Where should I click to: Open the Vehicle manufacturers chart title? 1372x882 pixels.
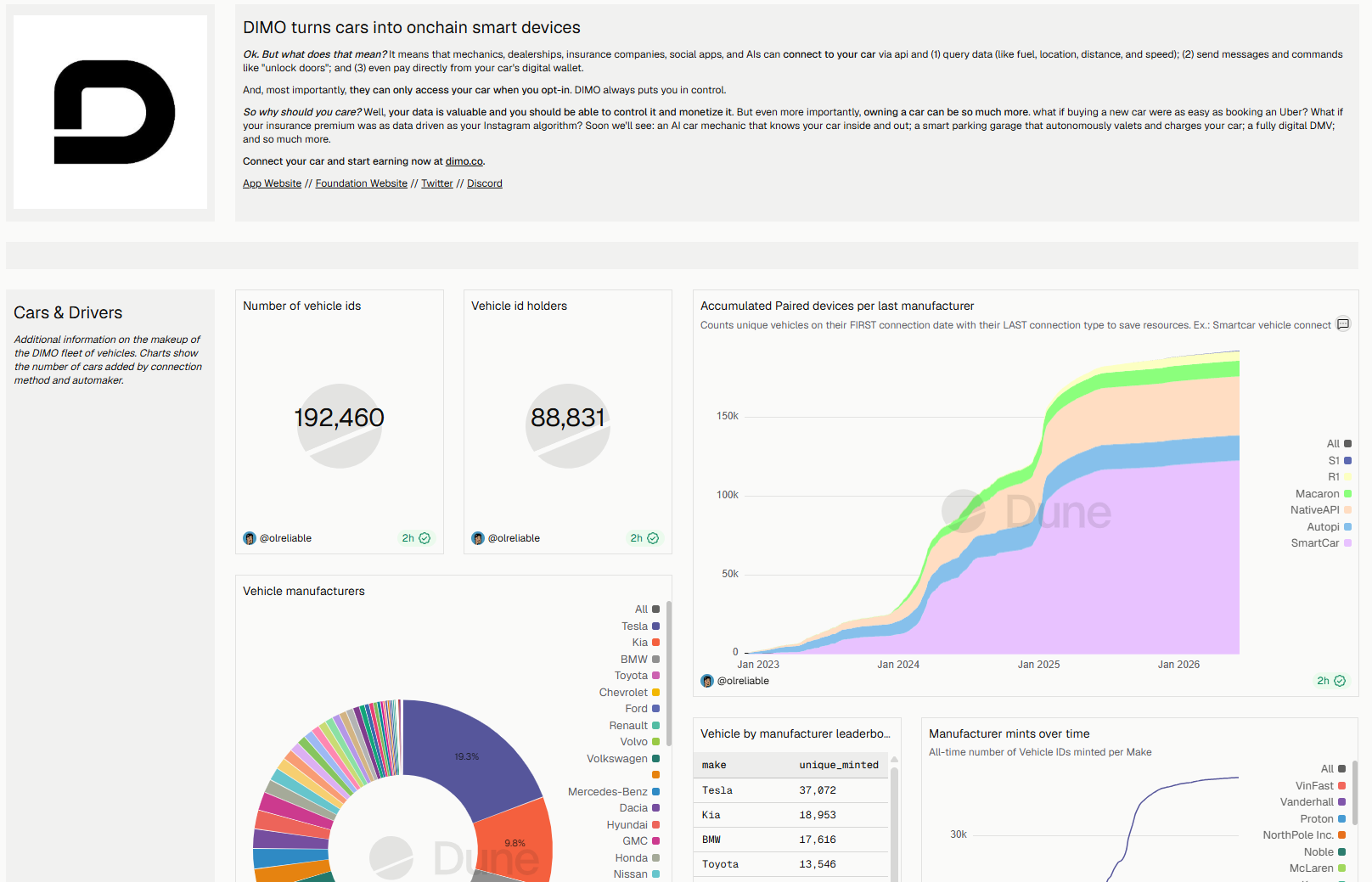(304, 591)
